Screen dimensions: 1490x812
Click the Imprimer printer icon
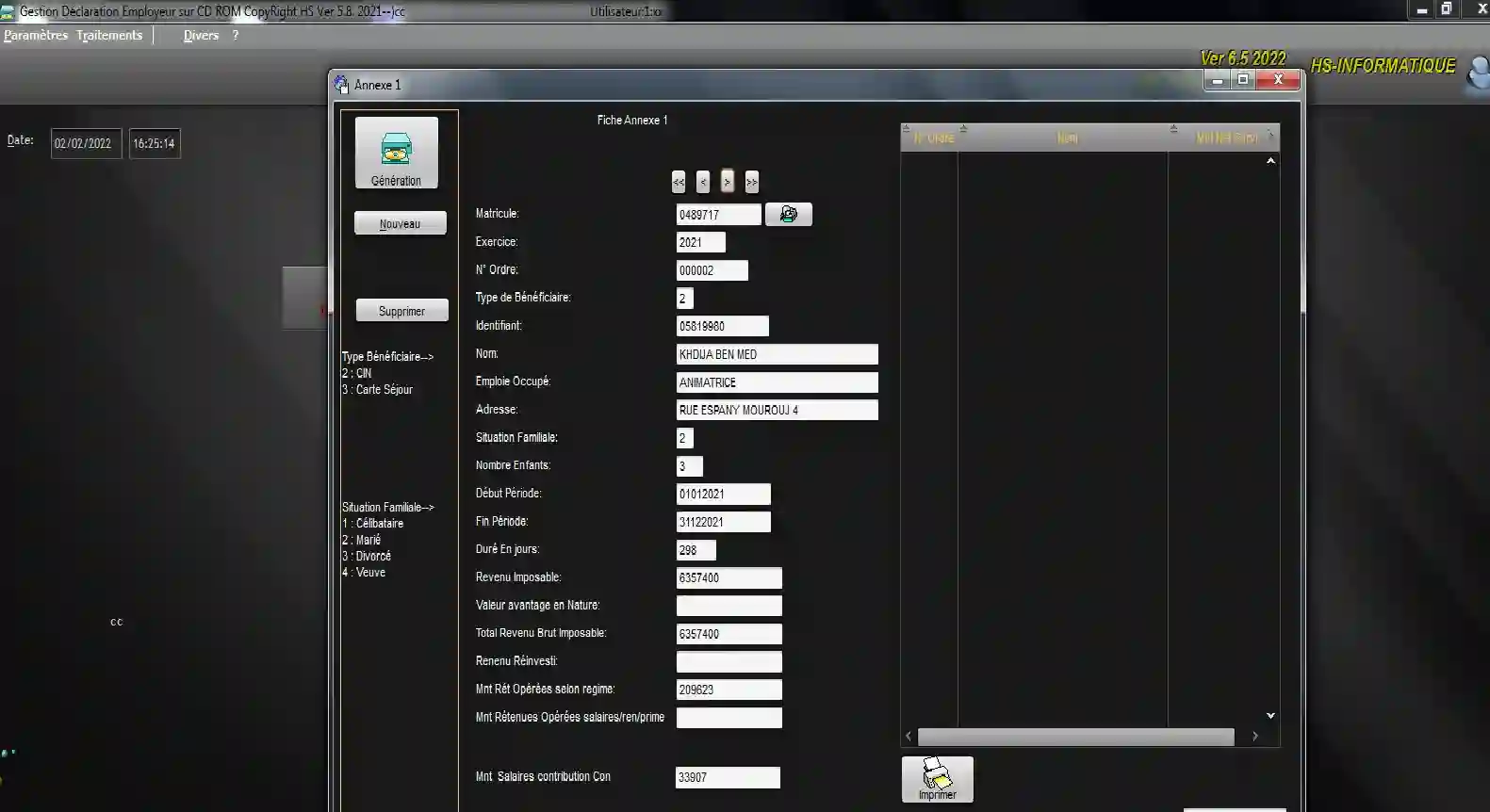(937, 779)
